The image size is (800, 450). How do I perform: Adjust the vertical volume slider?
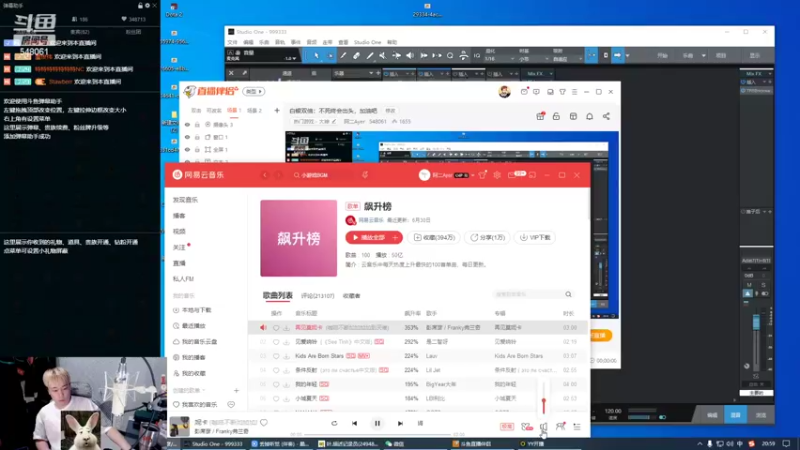click(544, 398)
